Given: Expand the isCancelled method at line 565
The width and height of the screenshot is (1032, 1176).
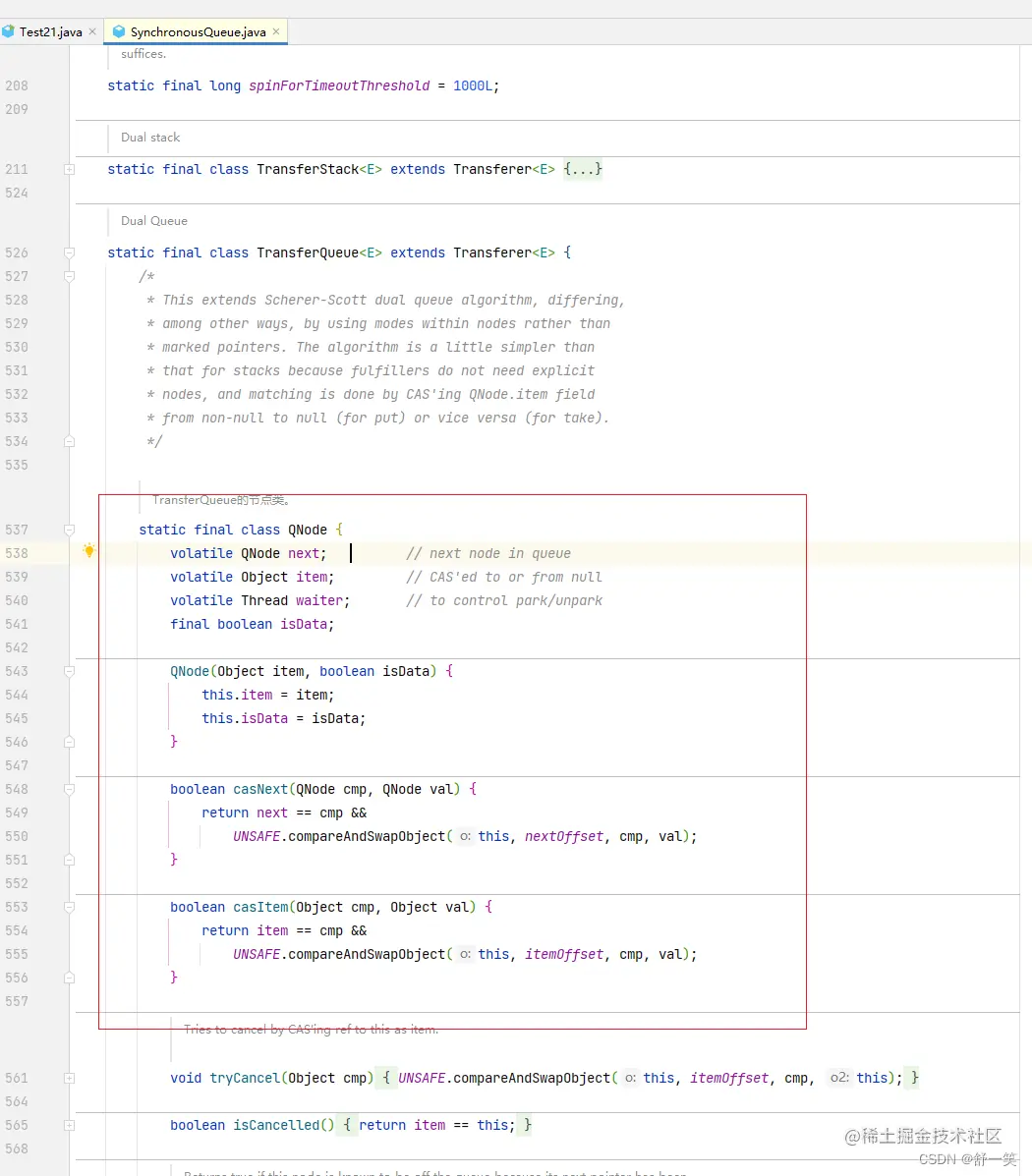Looking at the screenshot, I should [69, 1125].
